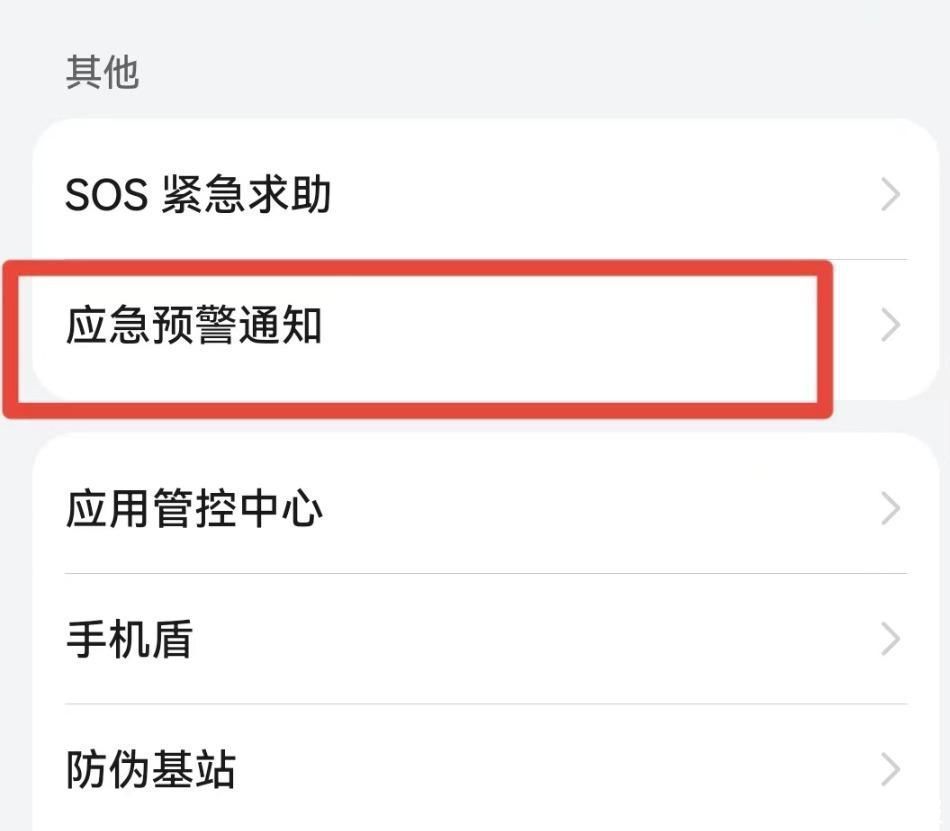Screen dimensions: 950x831
Task: Click the chevron beside 应急预警通知
Action: tap(888, 323)
